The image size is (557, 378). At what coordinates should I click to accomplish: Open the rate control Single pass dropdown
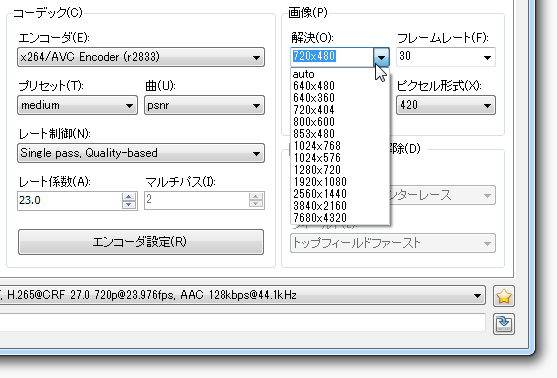[x=141, y=153]
